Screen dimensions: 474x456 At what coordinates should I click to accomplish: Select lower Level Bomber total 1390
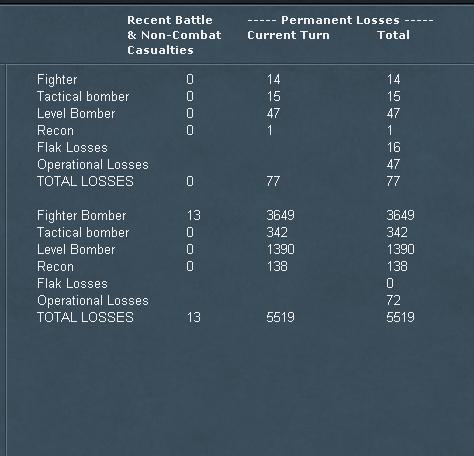[x=400, y=250]
